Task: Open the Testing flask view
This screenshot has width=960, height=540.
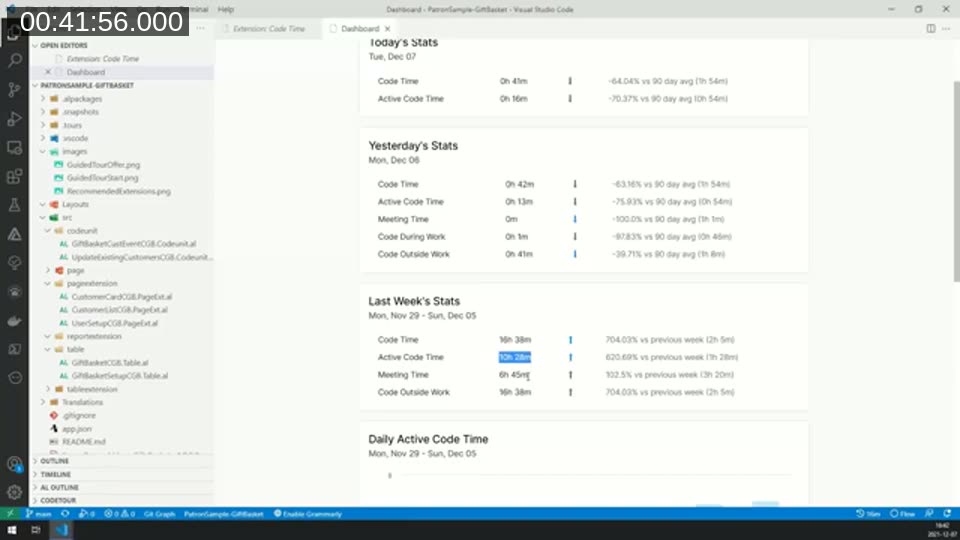Action: point(14,205)
